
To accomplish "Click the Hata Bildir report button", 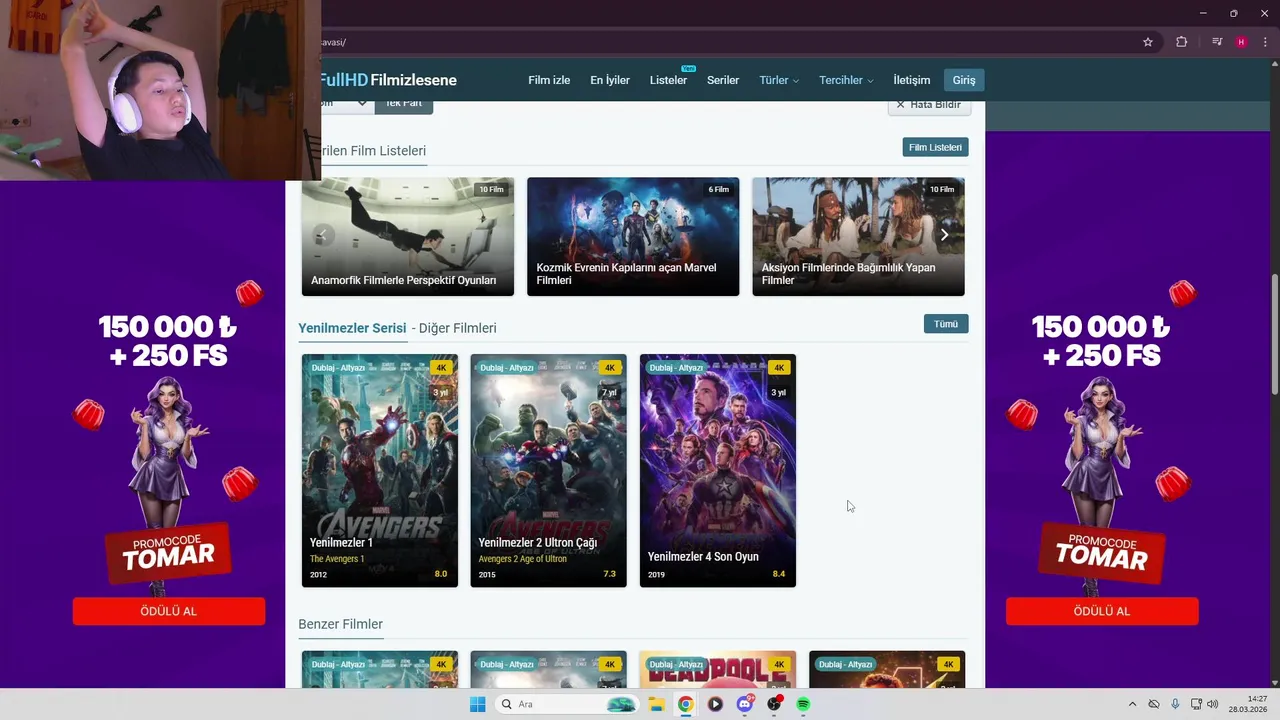I will [x=929, y=105].
